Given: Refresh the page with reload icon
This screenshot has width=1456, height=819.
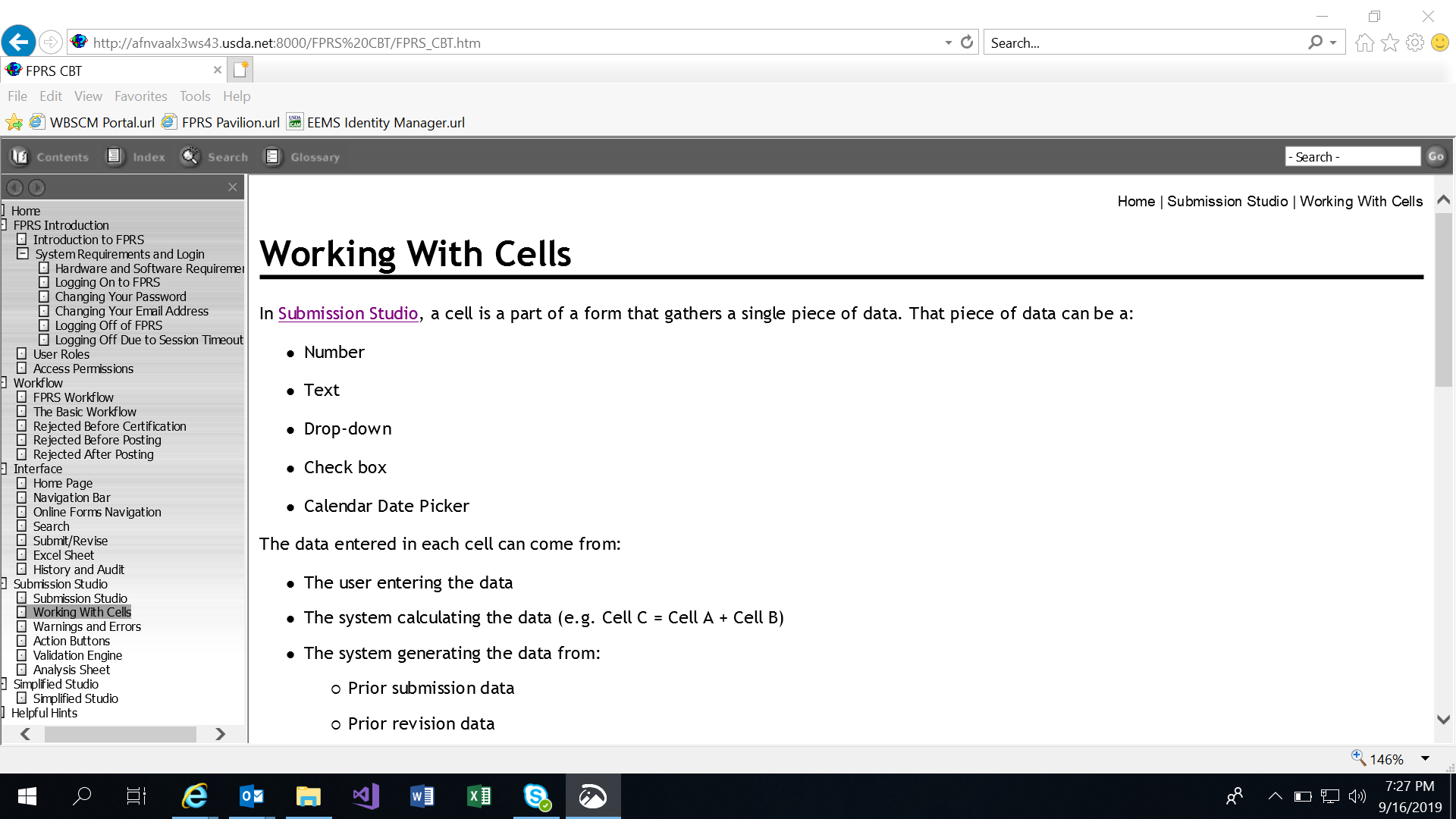Looking at the screenshot, I should (x=967, y=42).
